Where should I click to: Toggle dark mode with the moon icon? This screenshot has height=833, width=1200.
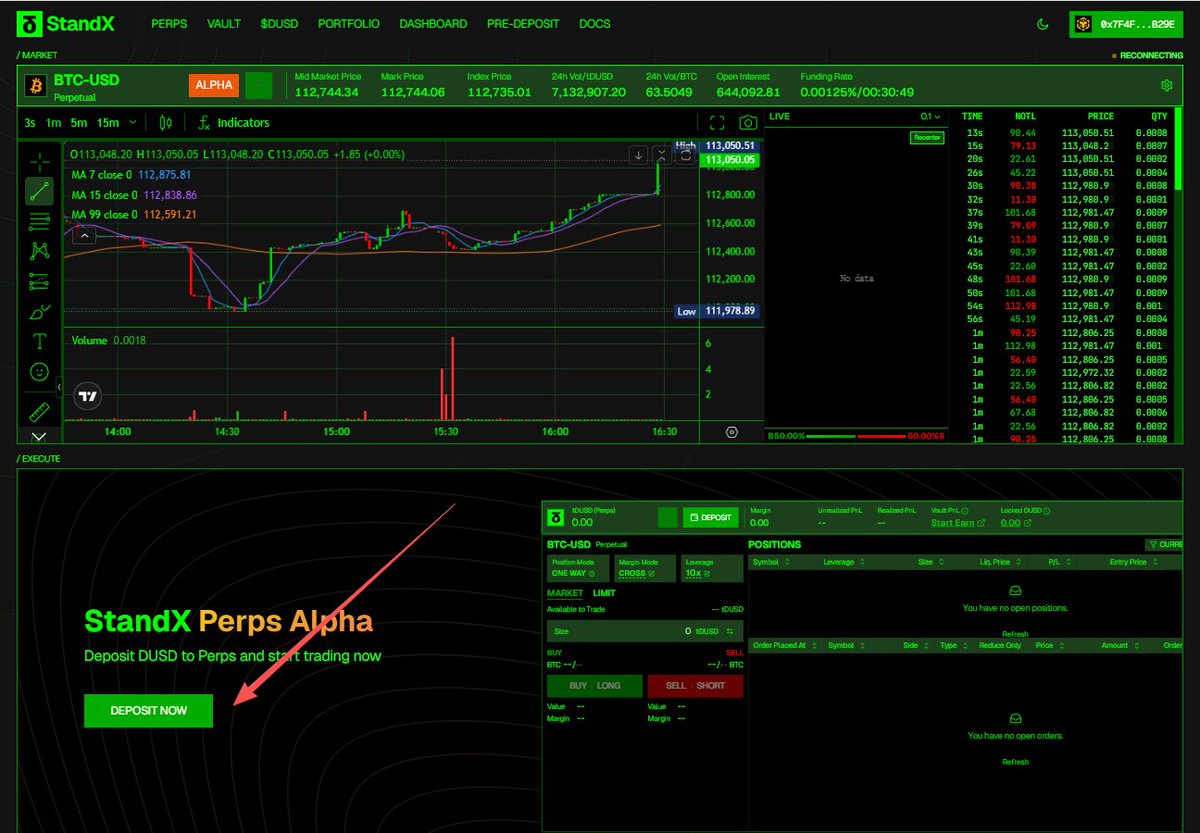coord(1044,24)
